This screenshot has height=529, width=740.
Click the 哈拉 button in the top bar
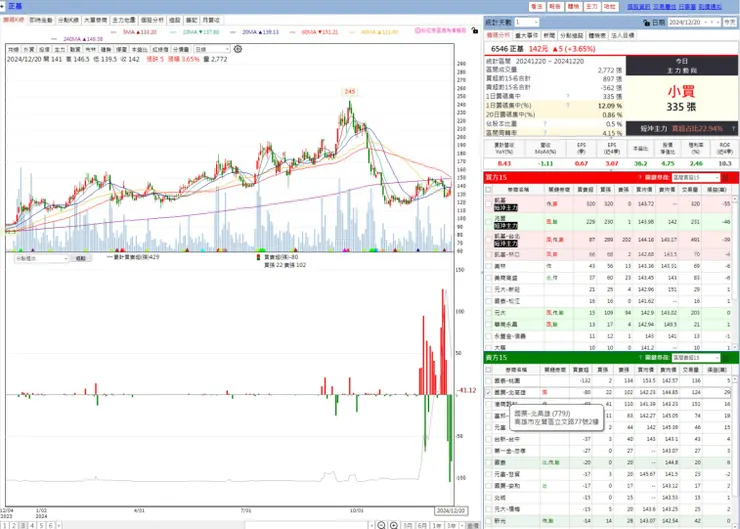(x=610, y=7)
